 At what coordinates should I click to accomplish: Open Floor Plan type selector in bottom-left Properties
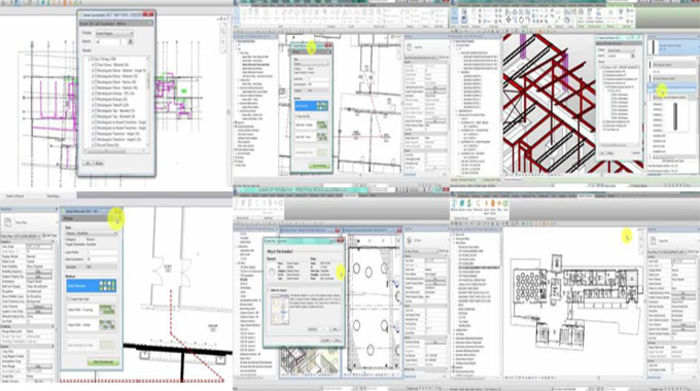[29, 222]
